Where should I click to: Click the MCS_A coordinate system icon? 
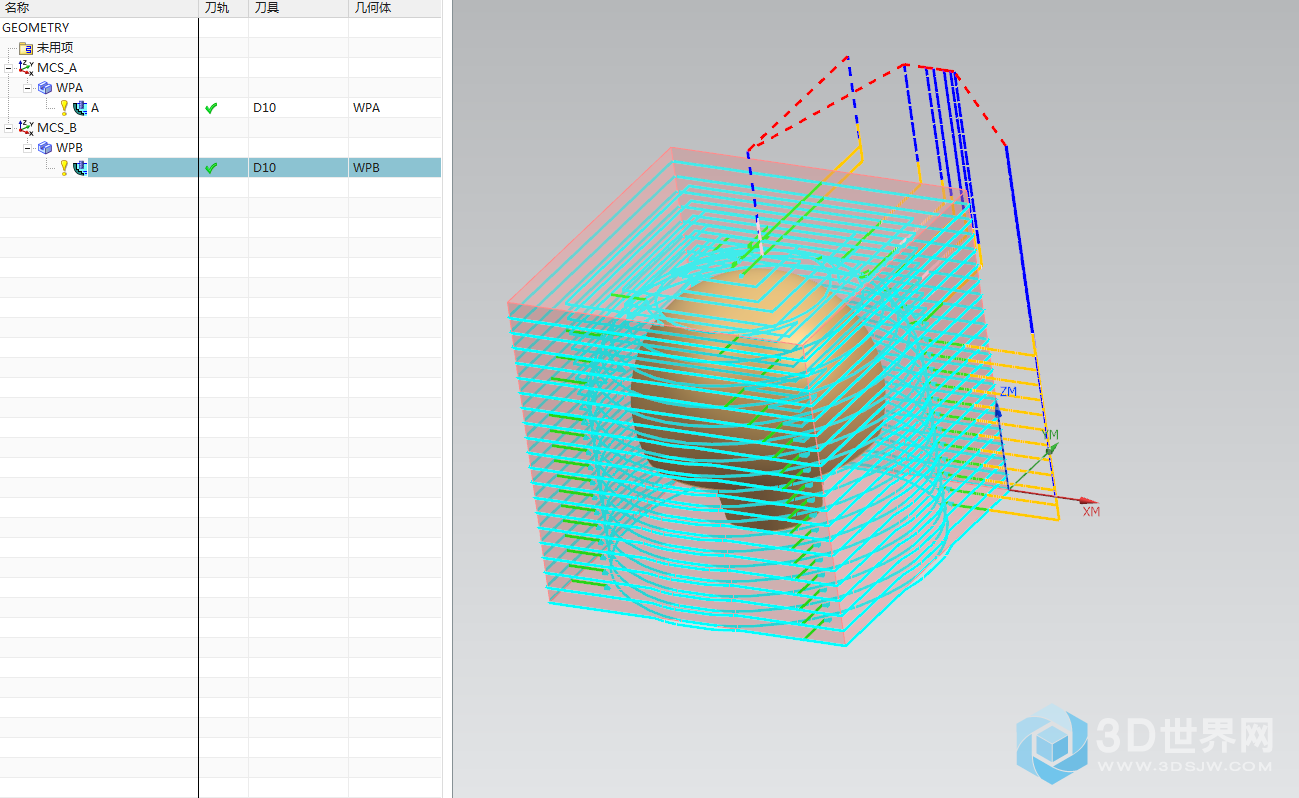tap(26, 68)
